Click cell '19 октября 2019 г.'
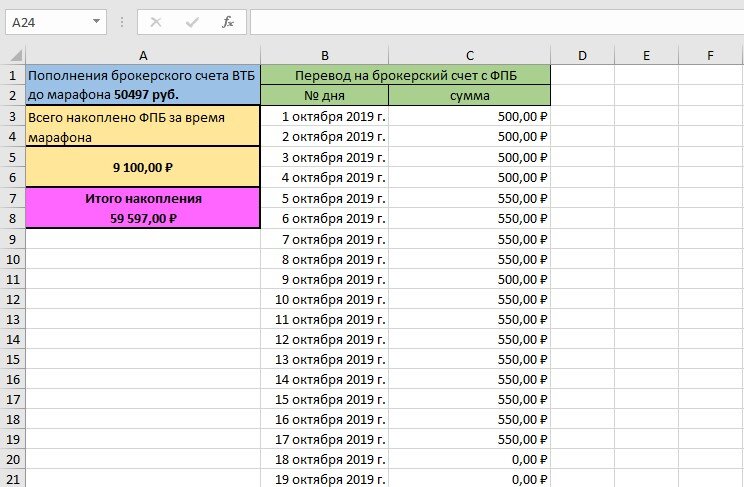The height and width of the screenshot is (487, 744). pos(325,478)
